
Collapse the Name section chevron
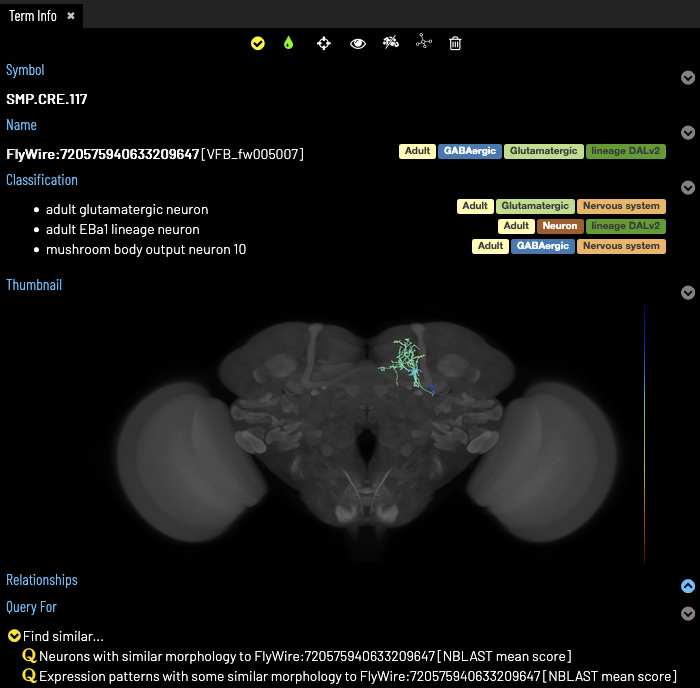click(x=687, y=133)
